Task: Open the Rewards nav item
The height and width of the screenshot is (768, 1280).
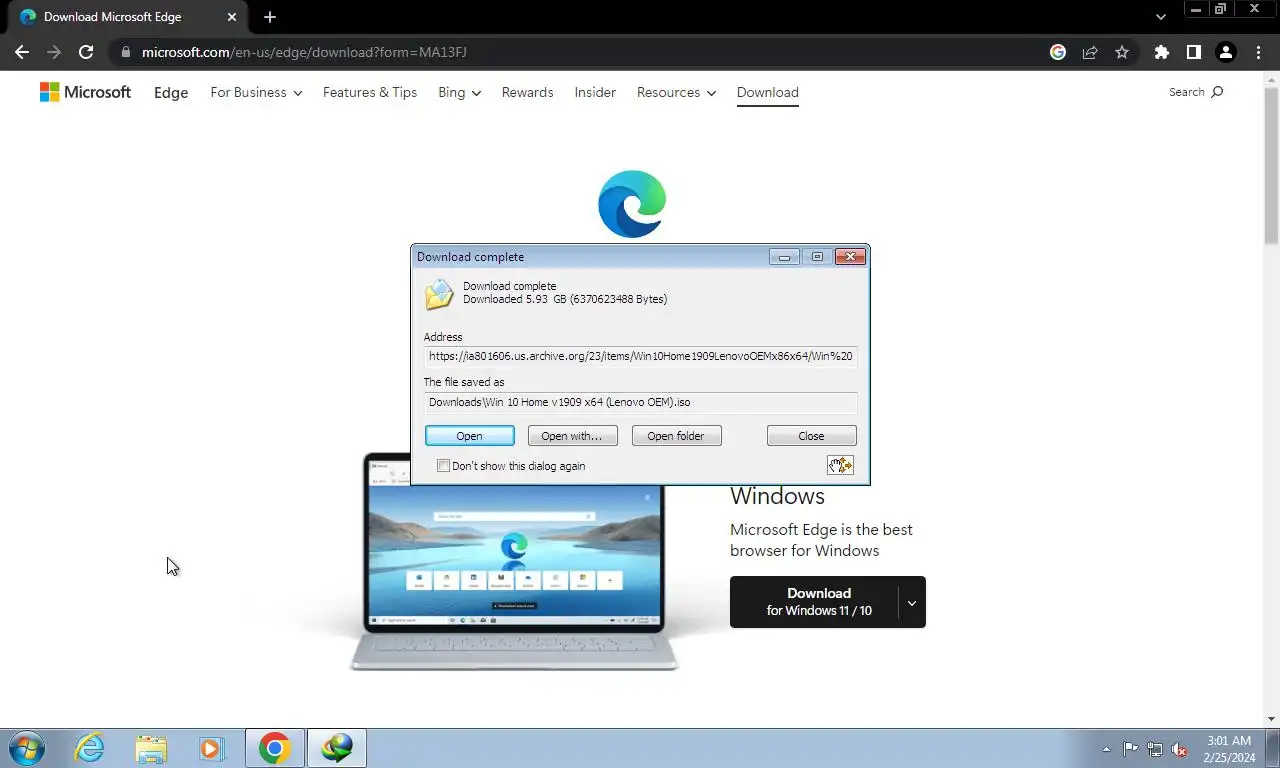Action: (x=527, y=92)
